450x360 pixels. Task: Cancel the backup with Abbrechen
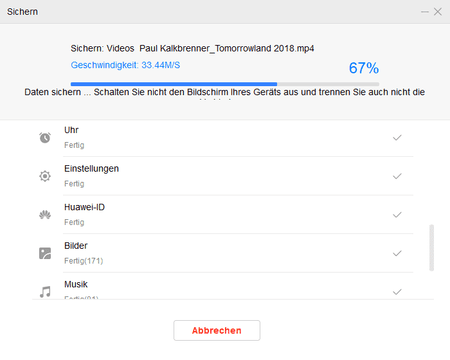pos(217,330)
